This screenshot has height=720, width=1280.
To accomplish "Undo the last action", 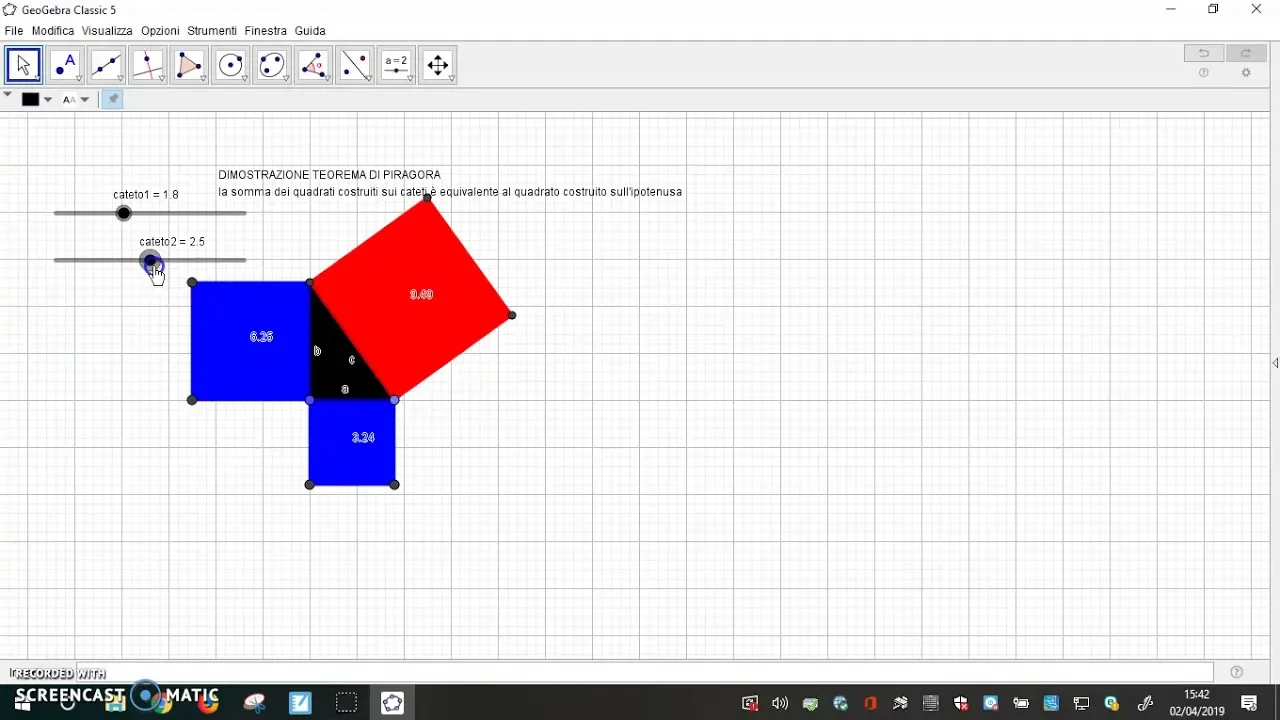I will [1204, 53].
